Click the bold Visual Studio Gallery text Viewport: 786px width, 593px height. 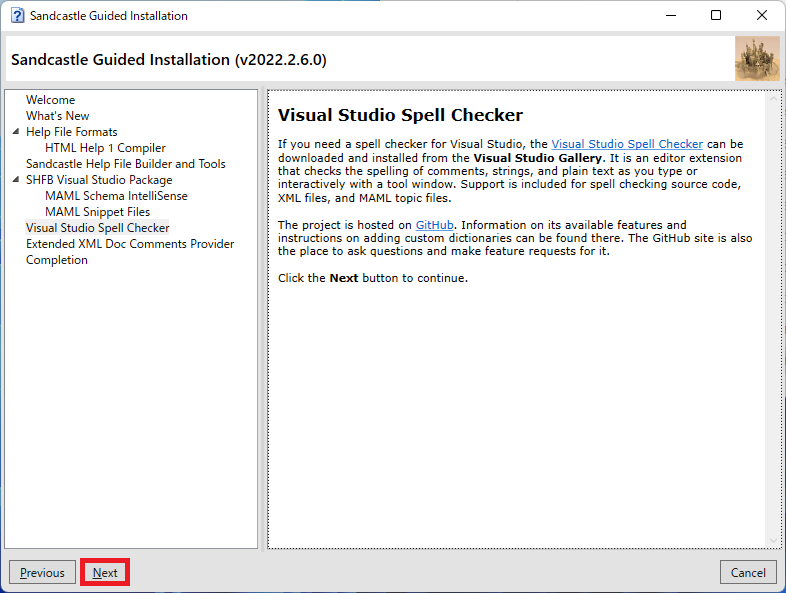click(537, 158)
